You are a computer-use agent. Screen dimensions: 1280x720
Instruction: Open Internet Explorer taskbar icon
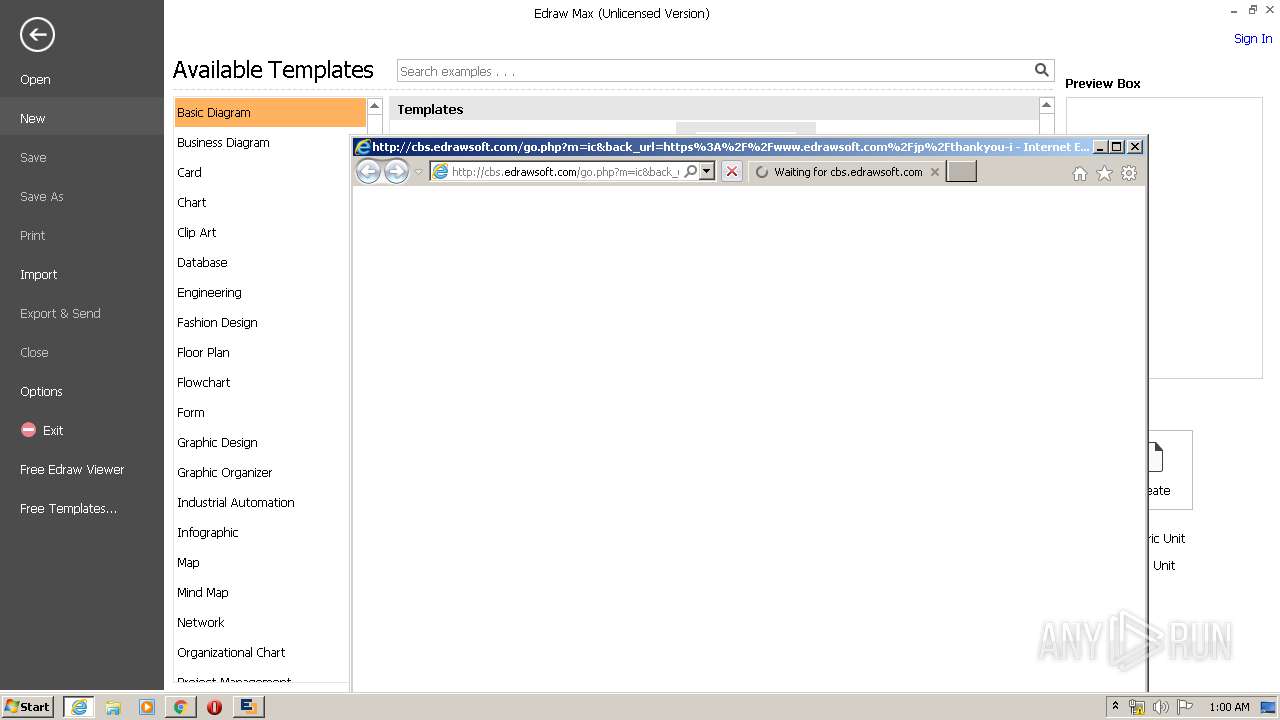[x=79, y=707]
